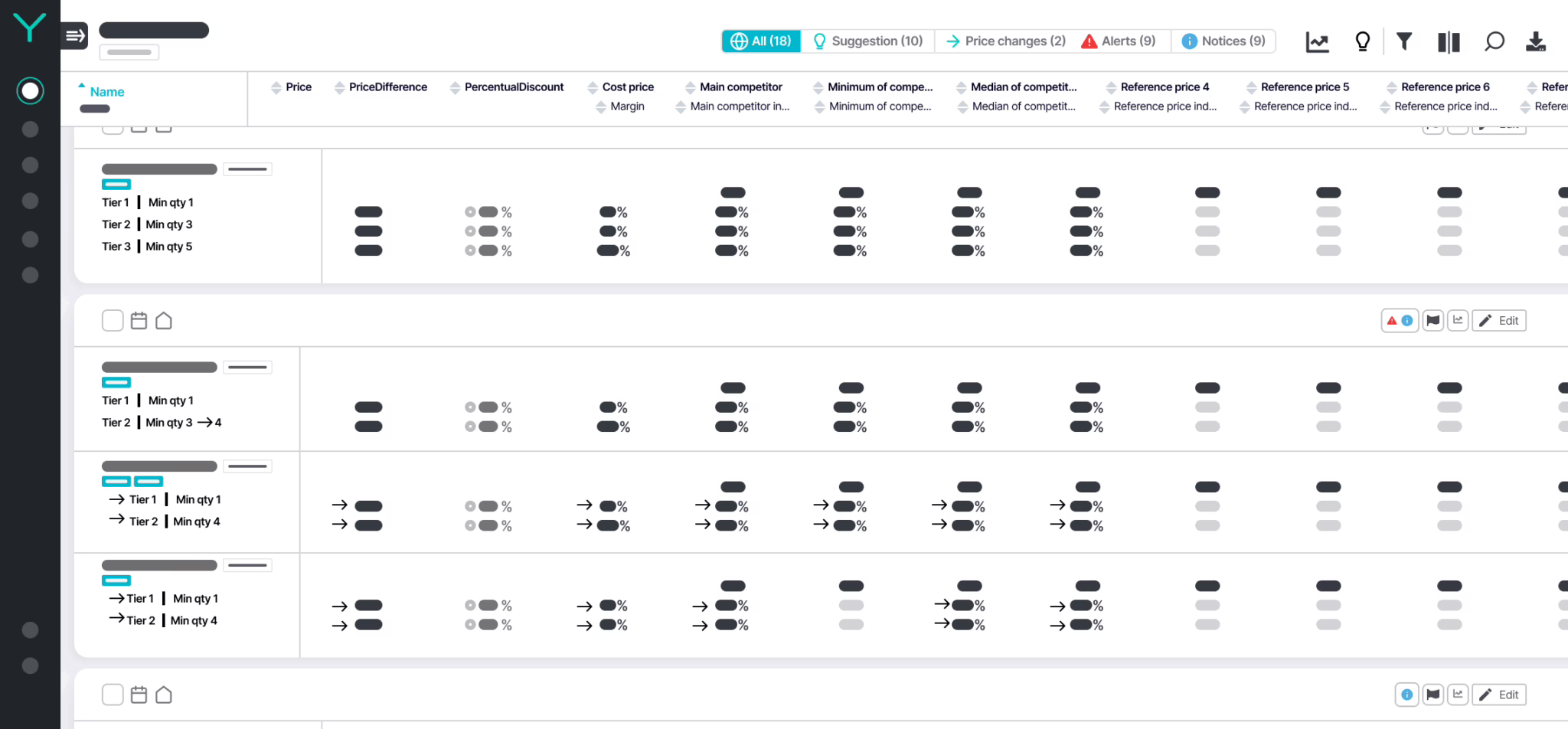Viewport: 1568px width, 729px height.
Task: Open the analytics chart icon in toolbar
Action: pos(1317,41)
